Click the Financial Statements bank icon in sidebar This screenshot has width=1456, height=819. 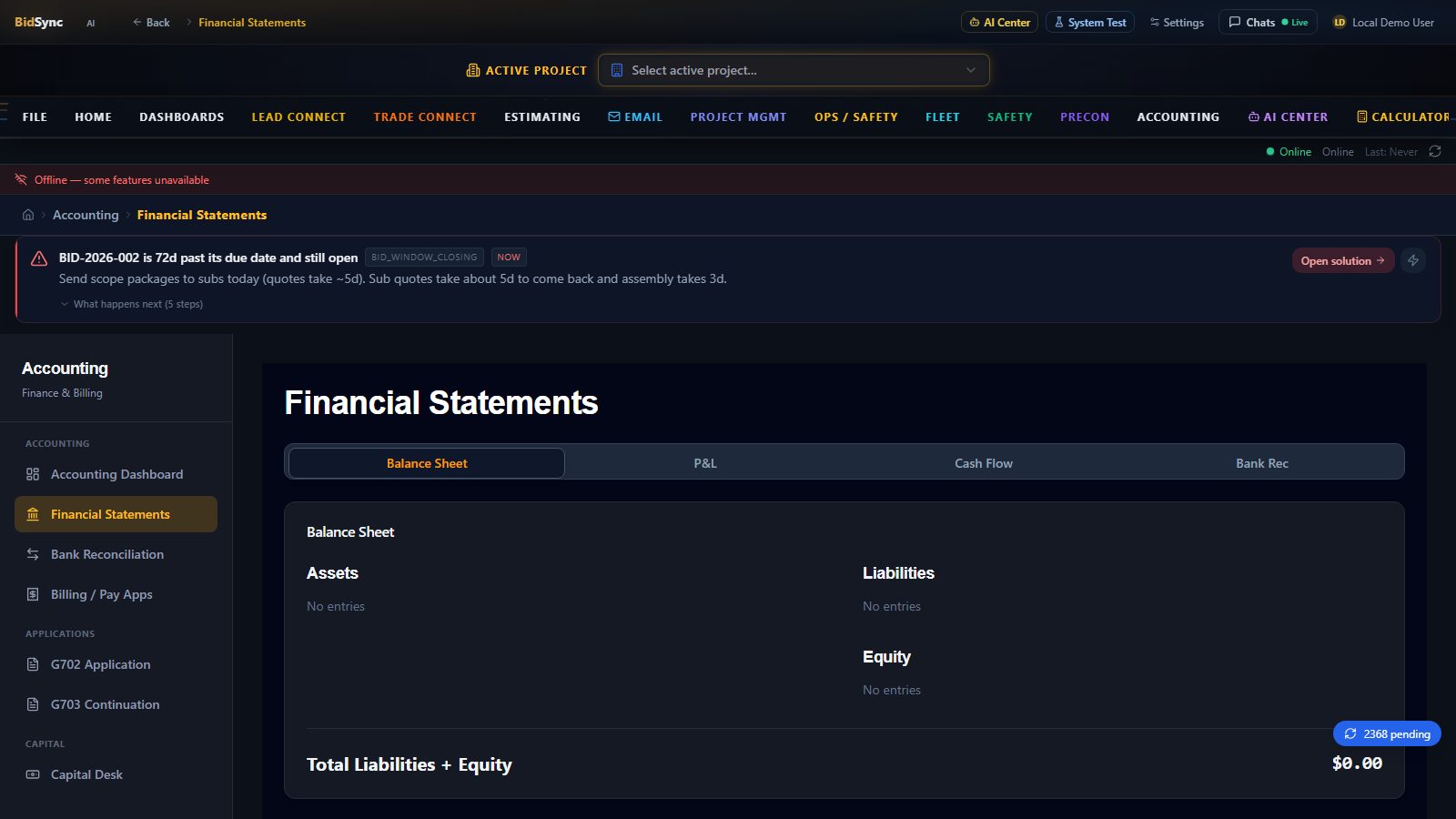click(33, 514)
